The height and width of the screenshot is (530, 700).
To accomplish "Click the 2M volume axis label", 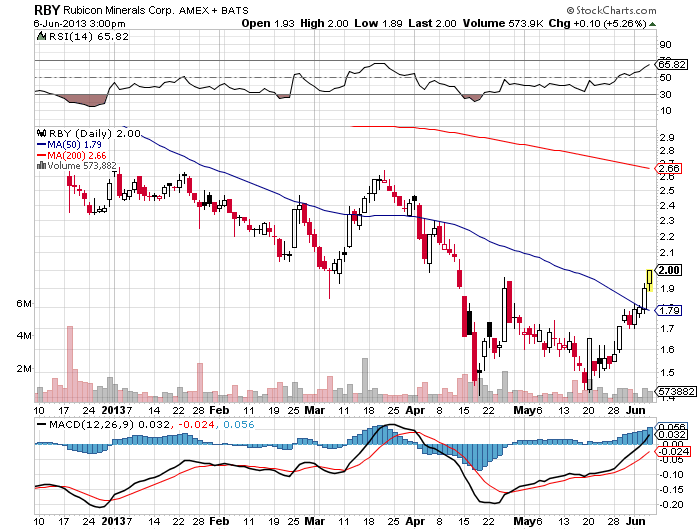I will coord(24,369).
